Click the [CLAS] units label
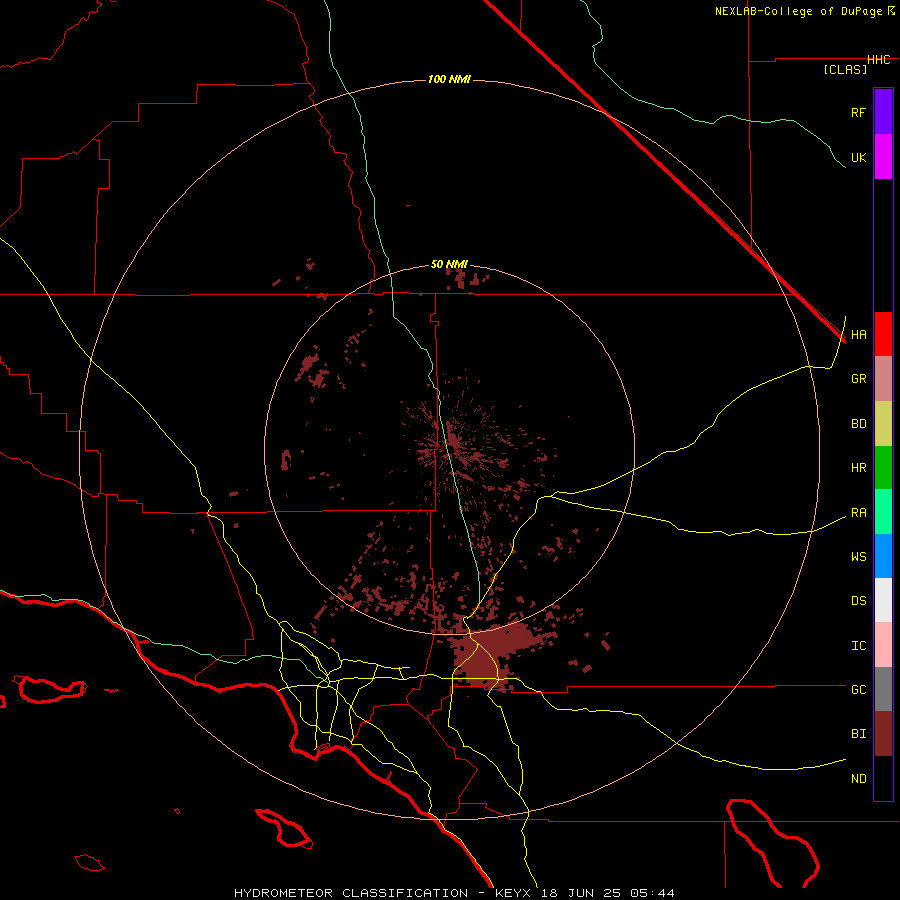The height and width of the screenshot is (900, 900). pyautogui.click(x=845, y=69)
